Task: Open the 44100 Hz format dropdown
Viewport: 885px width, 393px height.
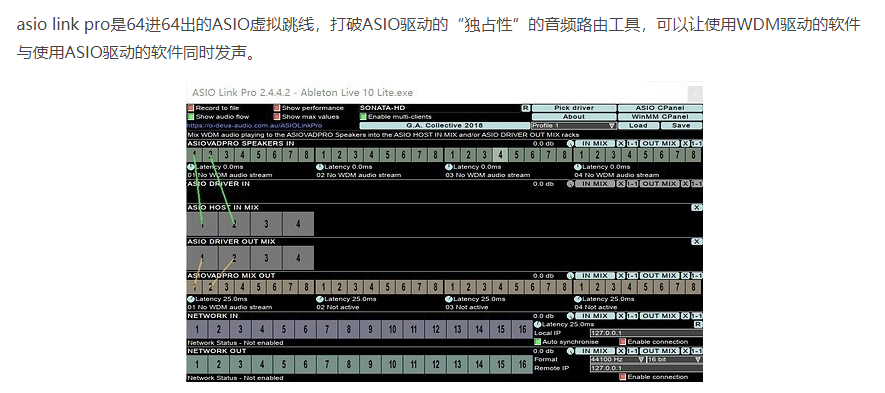Action: pos(617,359)
